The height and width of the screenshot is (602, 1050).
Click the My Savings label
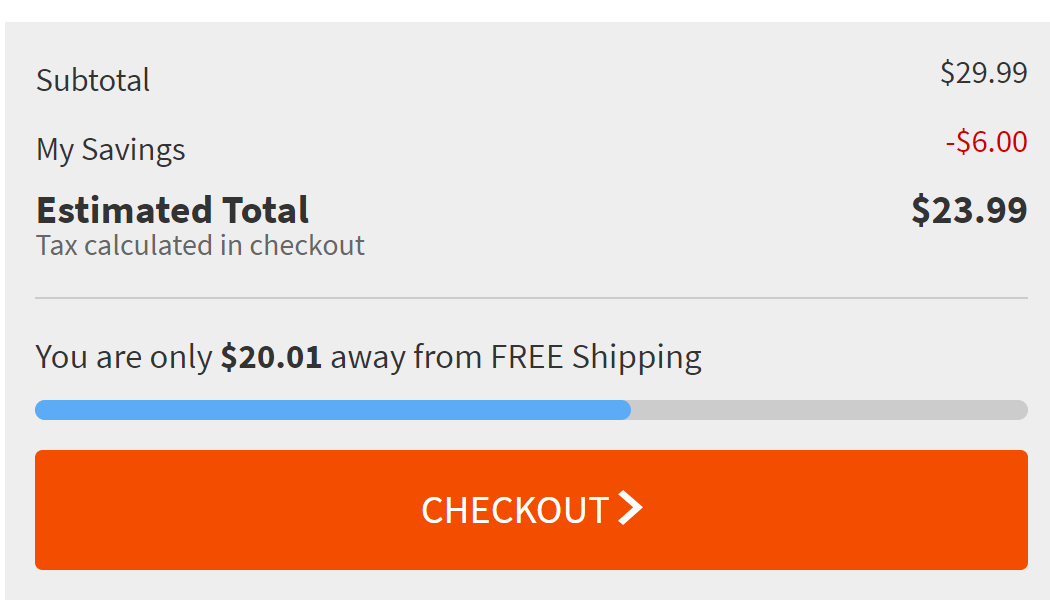point(110,150)
